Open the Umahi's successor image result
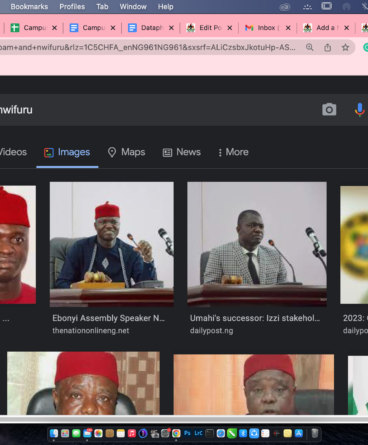Image resolution: width=368 pixels, height=445 pixels. 257,244
